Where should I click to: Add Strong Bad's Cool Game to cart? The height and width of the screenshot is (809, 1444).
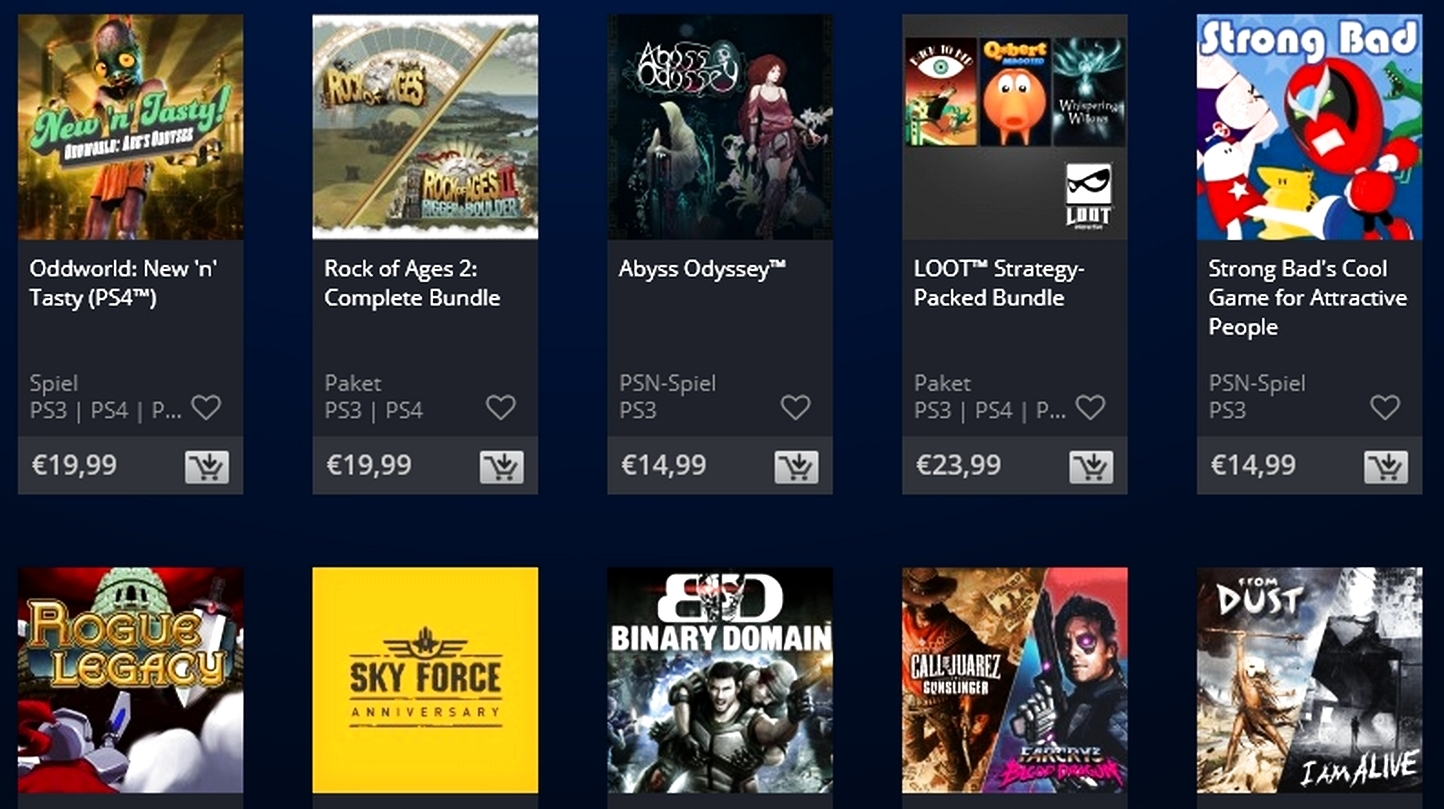coord(1386,466)
